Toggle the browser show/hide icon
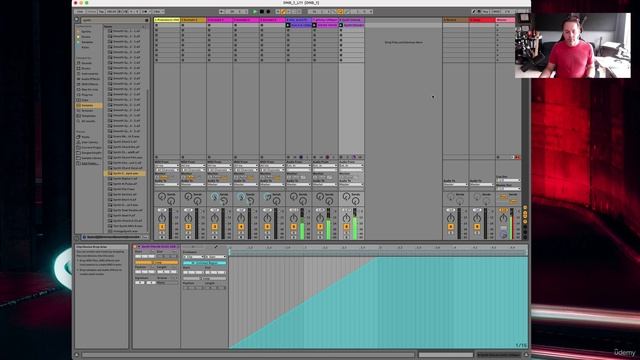640x360 pixels. point(76,20)
